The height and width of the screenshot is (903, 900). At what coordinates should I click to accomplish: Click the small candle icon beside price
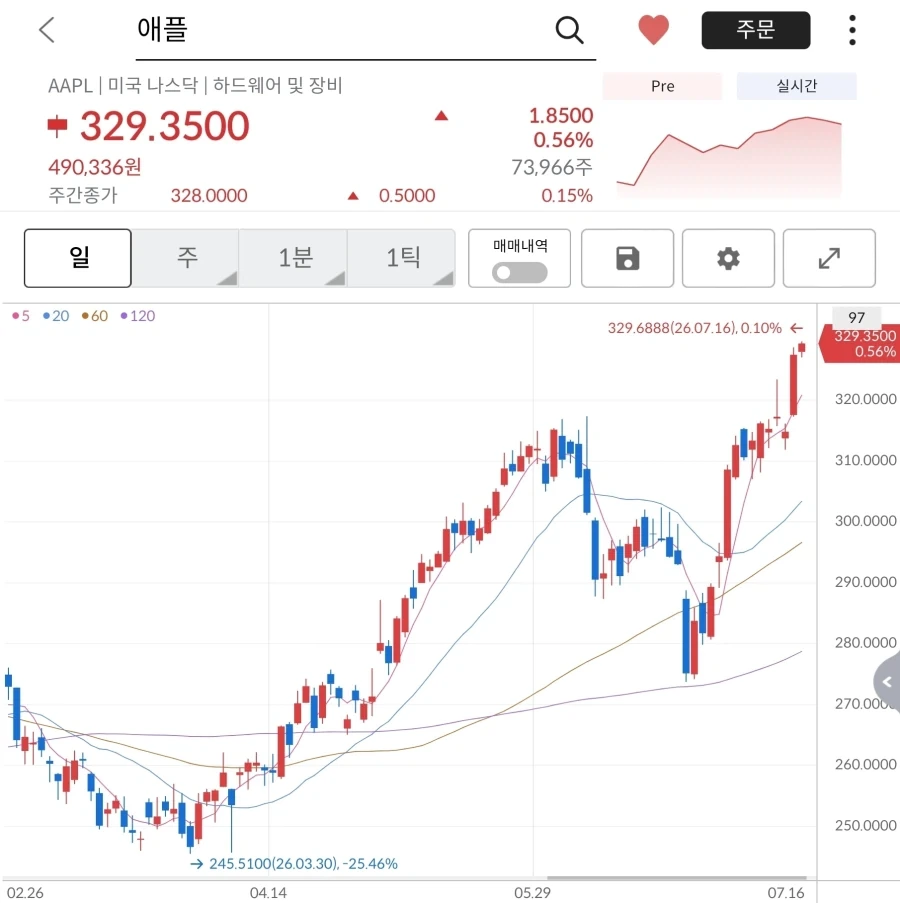point(57,126)
